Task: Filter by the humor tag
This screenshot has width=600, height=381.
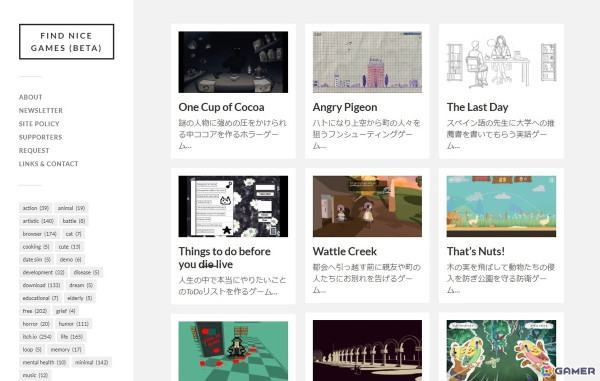Action: [x=73, y=324]
